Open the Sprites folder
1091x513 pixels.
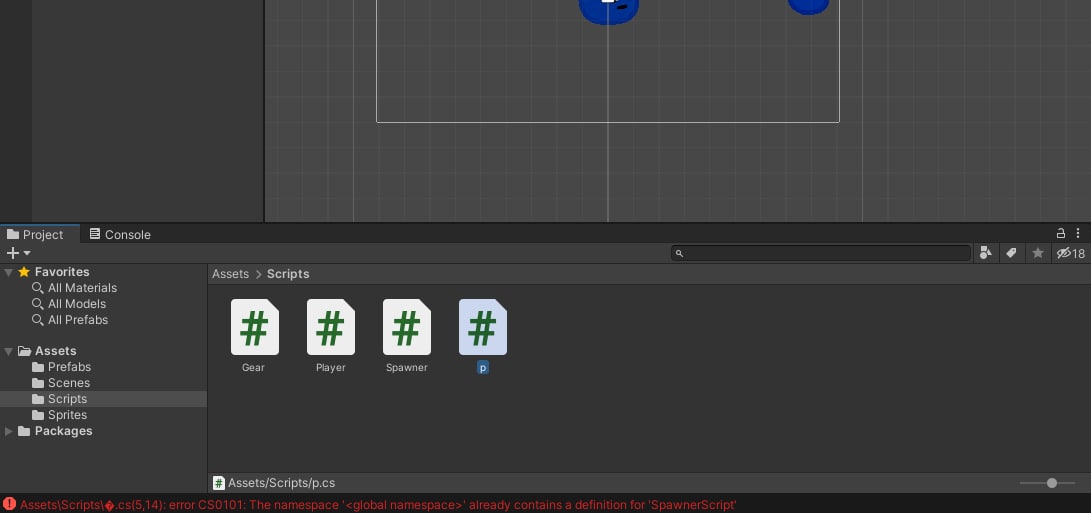point(67,415)
